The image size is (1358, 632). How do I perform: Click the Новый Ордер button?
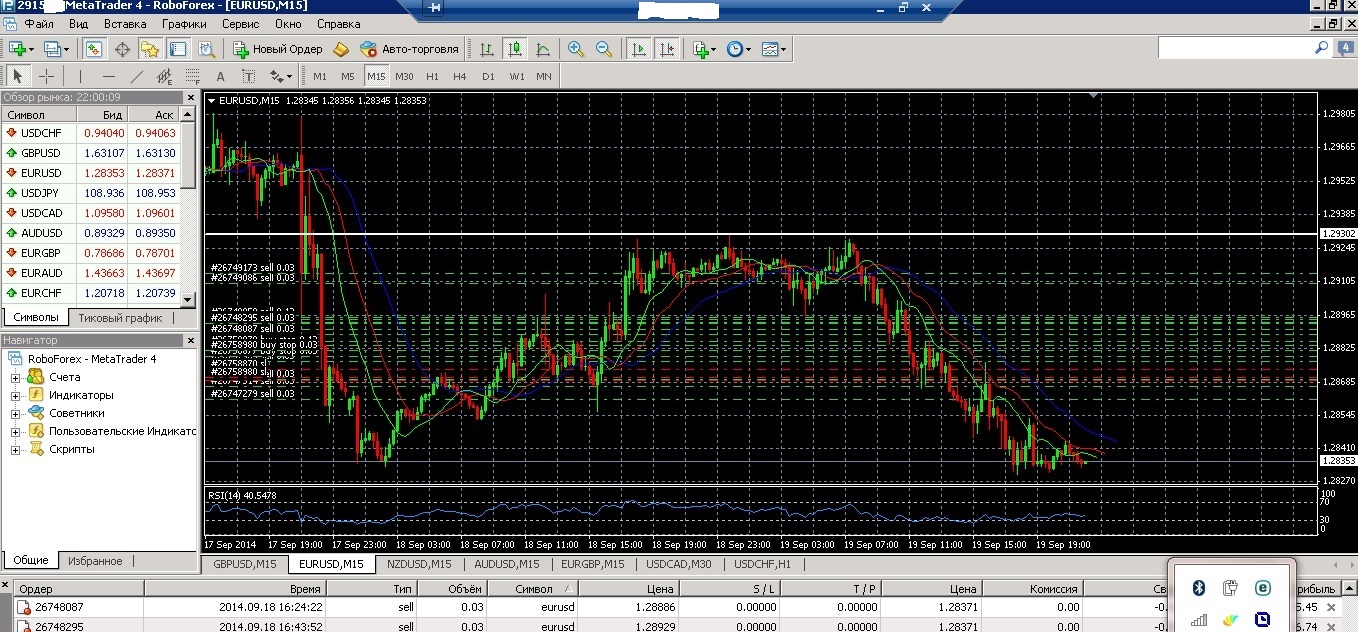tap(278, 49)
